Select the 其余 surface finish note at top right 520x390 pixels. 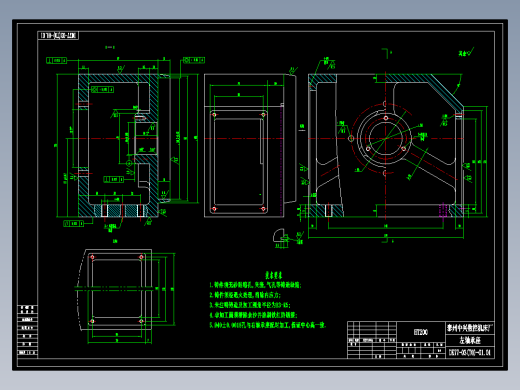466,53
